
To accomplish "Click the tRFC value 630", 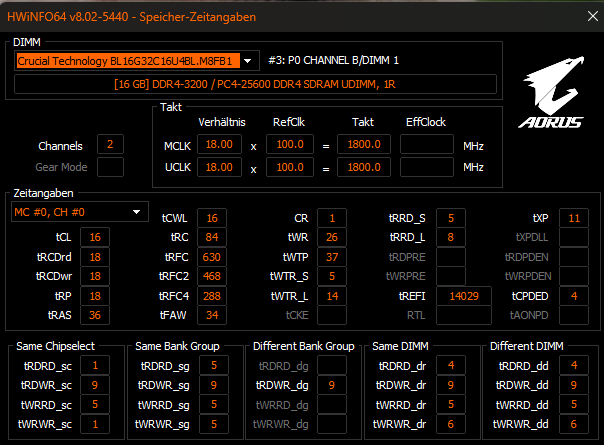I will click(212, 257).
